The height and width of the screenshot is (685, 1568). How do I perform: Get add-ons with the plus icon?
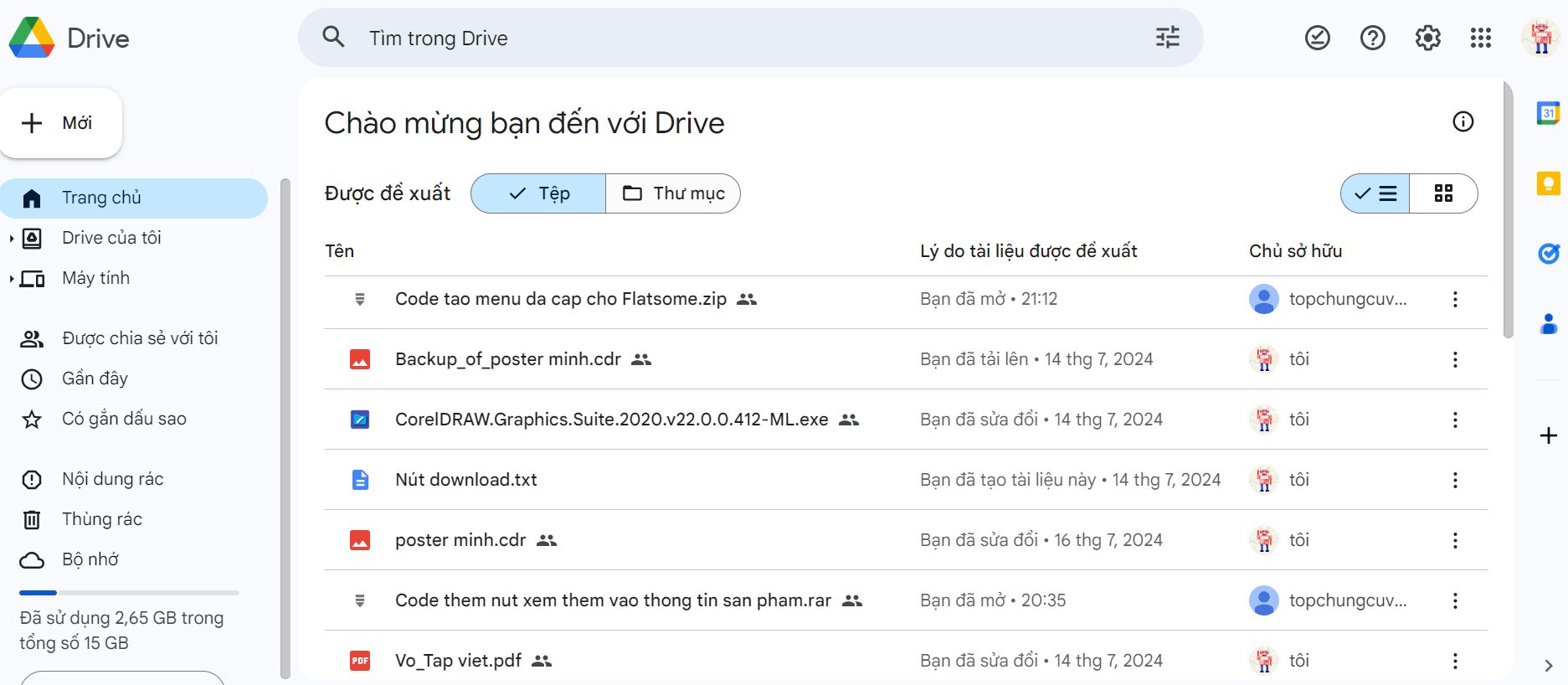[1548, 435]
